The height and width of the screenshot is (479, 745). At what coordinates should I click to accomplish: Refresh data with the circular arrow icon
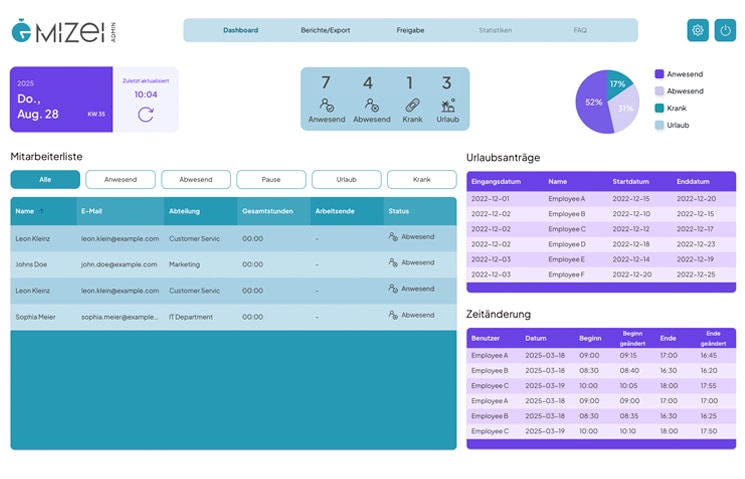(x=146, y=114)
